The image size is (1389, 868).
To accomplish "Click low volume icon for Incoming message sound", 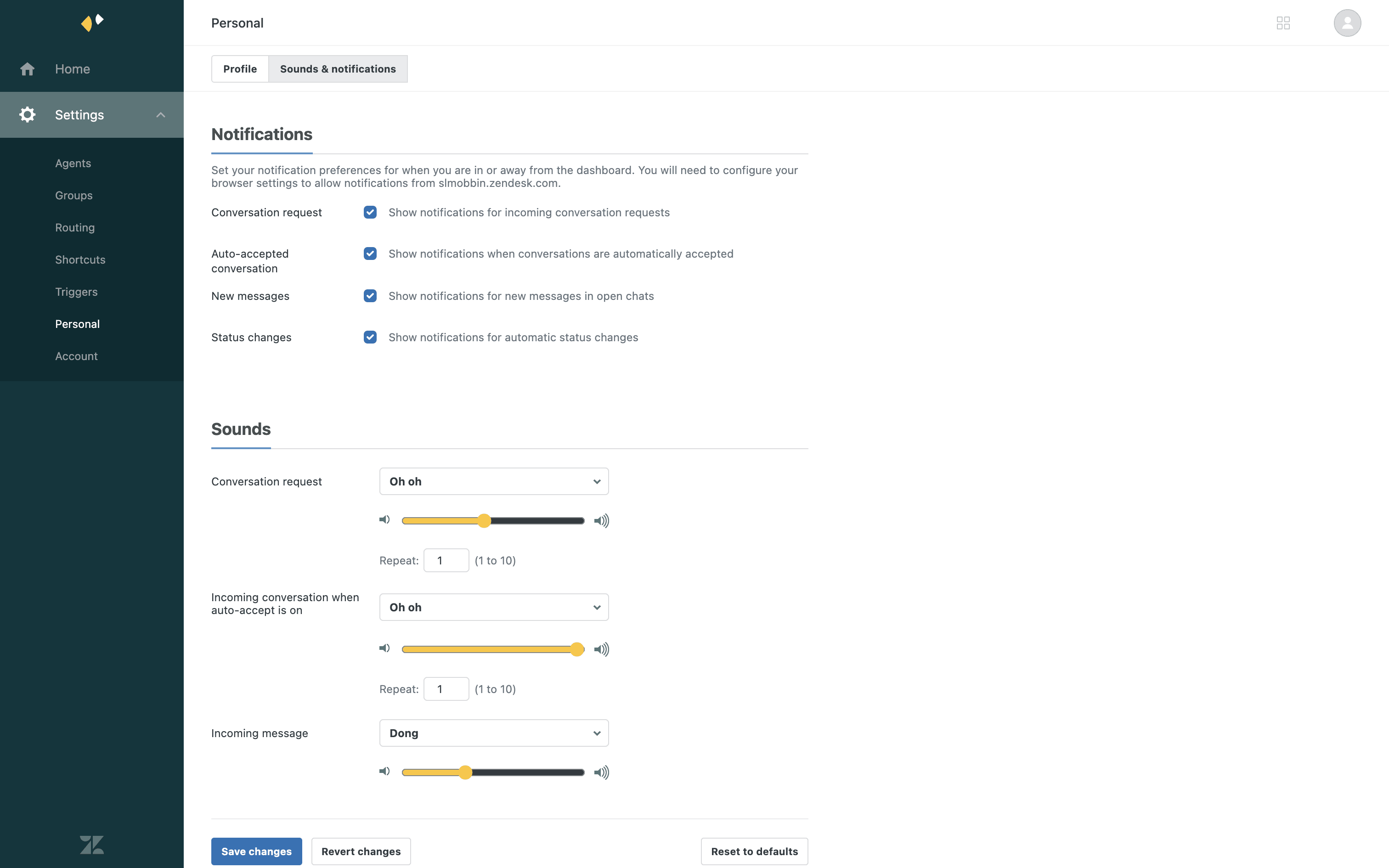I will click(x=384, y=771).
